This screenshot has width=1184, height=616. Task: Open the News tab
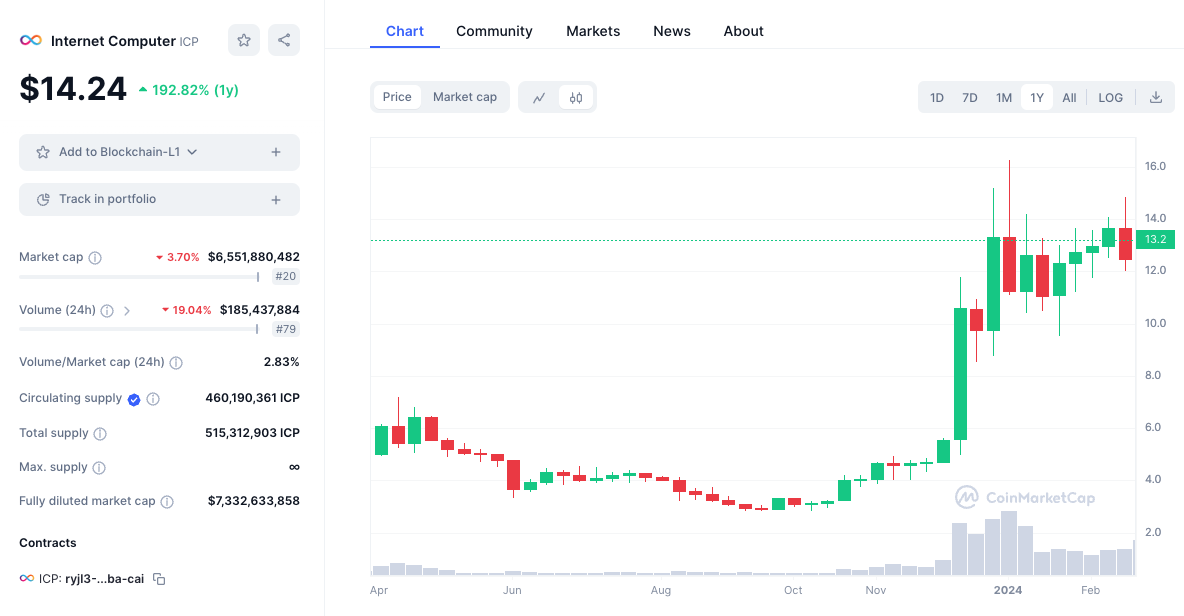(672, 31)
